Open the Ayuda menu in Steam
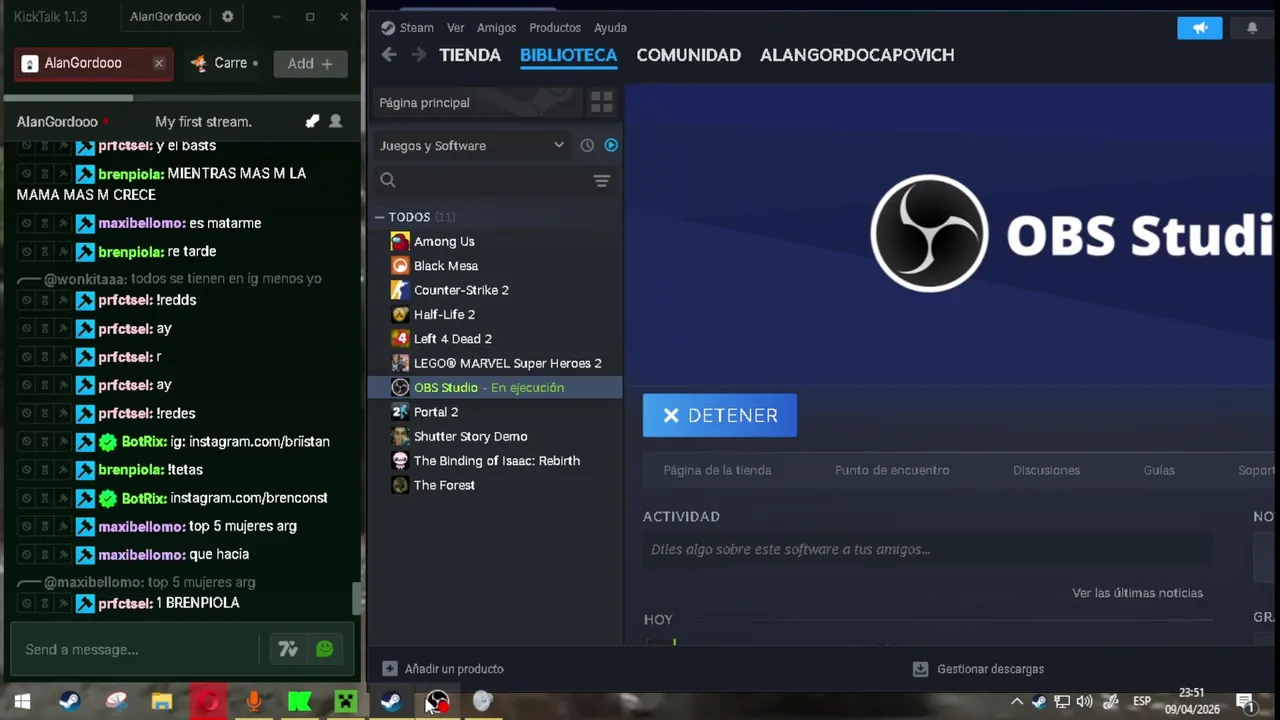The width and height of the screenshot is (1280, 720). (610, 28)
